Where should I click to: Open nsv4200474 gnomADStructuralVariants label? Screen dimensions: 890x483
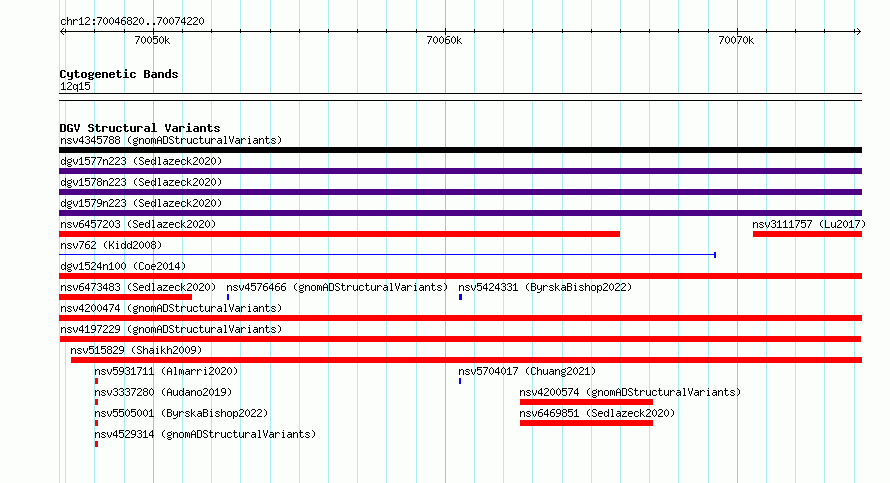tap(171, 308)
